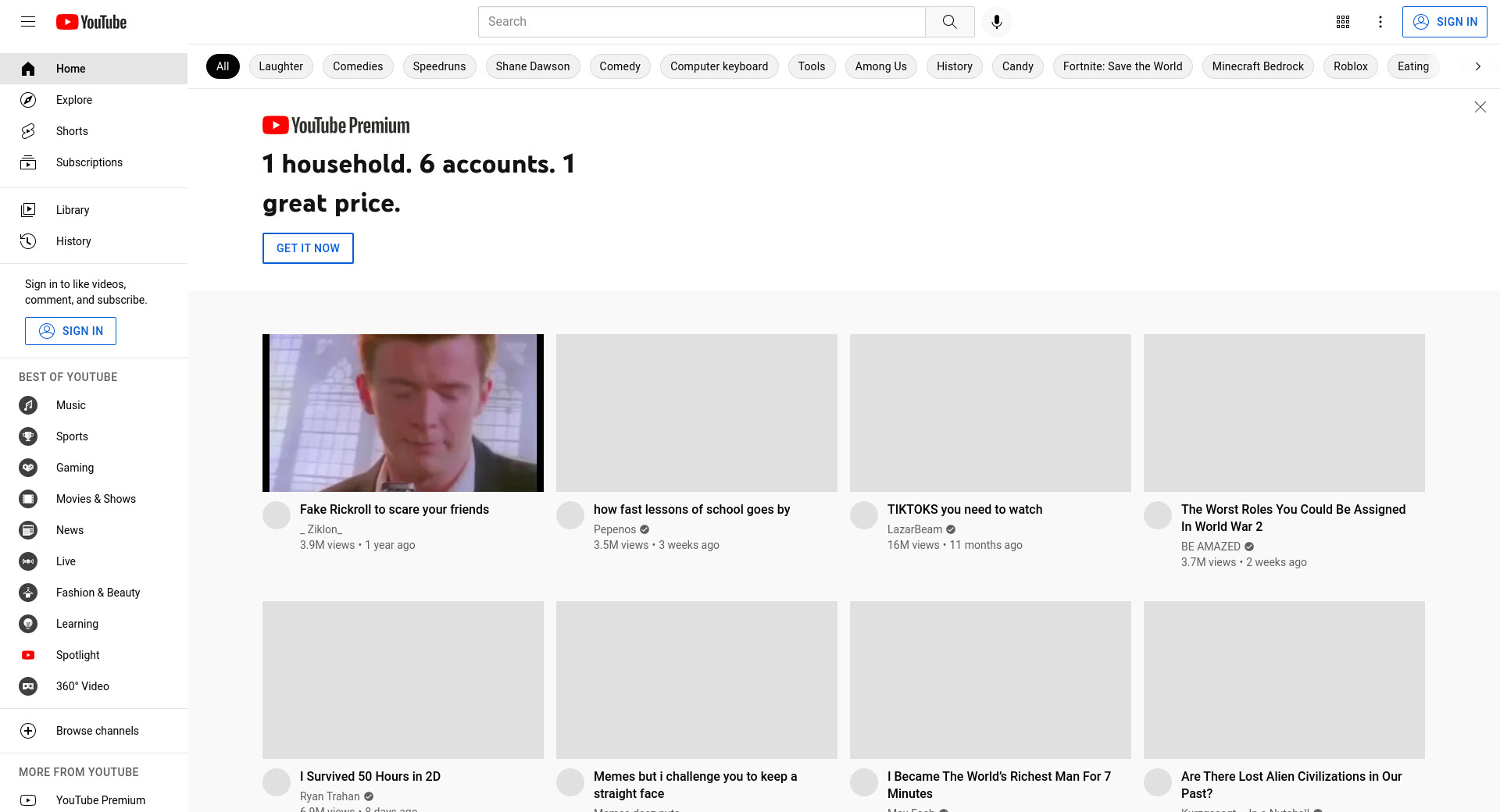Viewport: 1500px width, 812px height.
Task: Open the YouTube apps grid icon
Action: pos(1343,22)
